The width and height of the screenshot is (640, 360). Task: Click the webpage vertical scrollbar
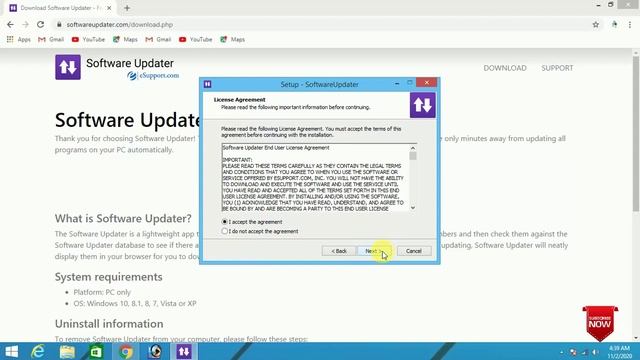point(636,135)
